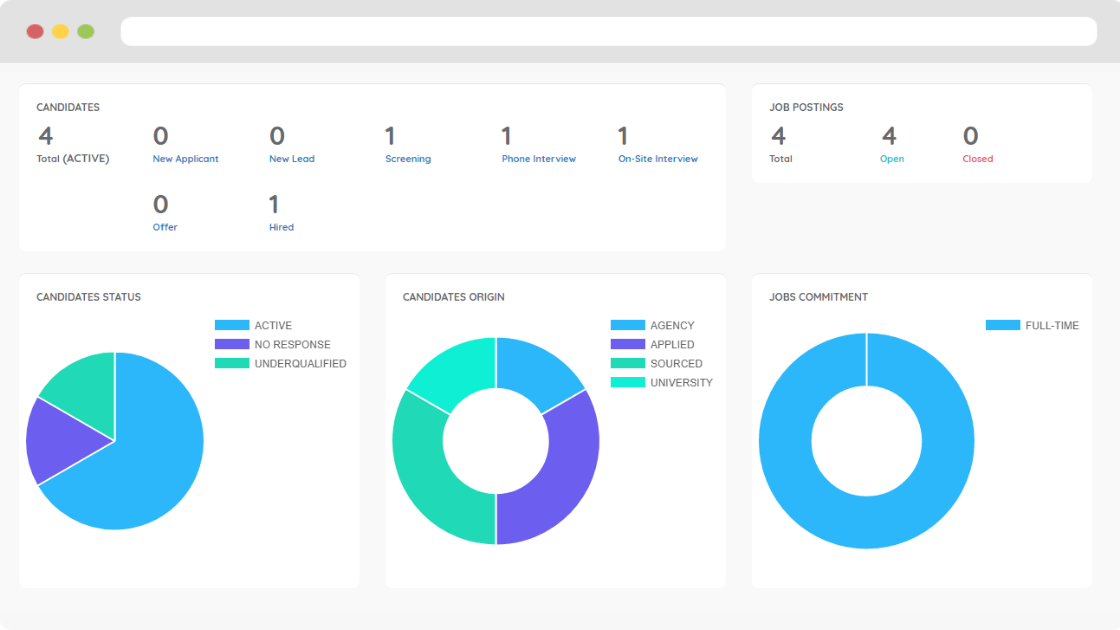1120x630 pixels.
Task: Open Phone Interview candidates
Action: tap(538, 159)
